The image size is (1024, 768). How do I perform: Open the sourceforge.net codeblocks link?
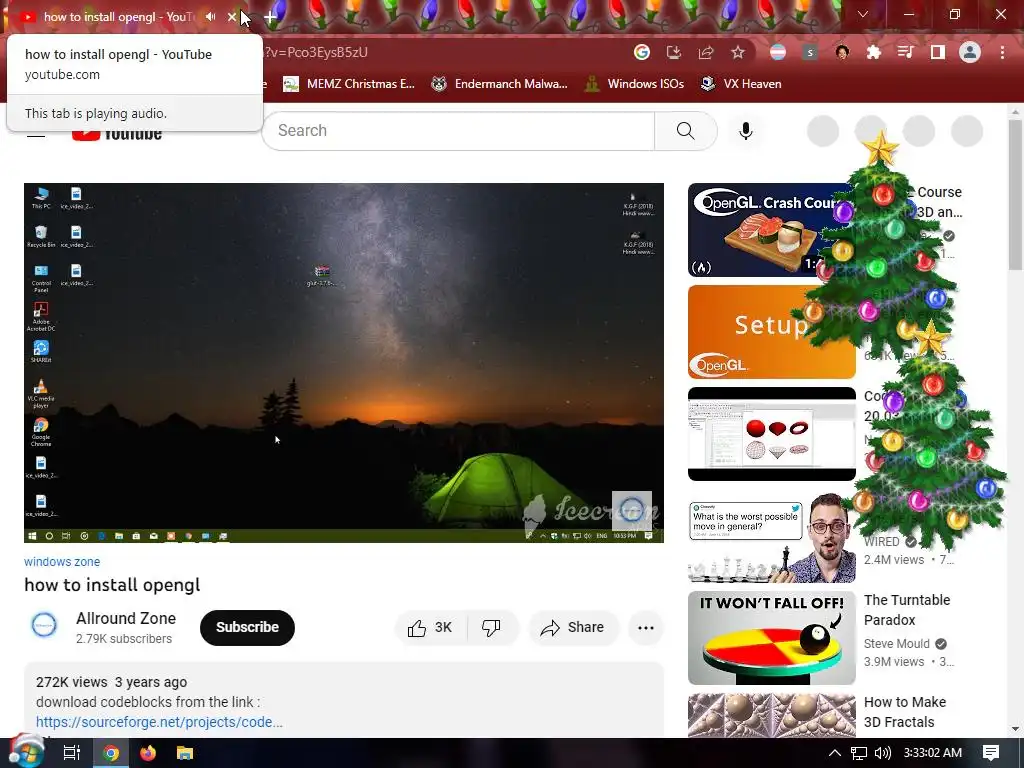pyautogui.click(x=159, y=722)
